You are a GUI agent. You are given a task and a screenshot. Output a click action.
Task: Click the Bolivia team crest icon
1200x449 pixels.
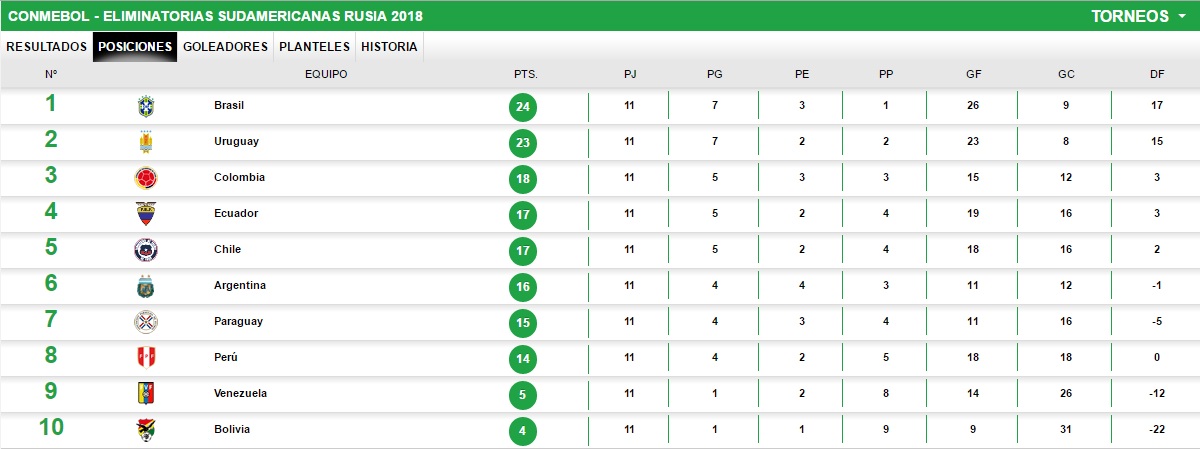coord(146,430)
